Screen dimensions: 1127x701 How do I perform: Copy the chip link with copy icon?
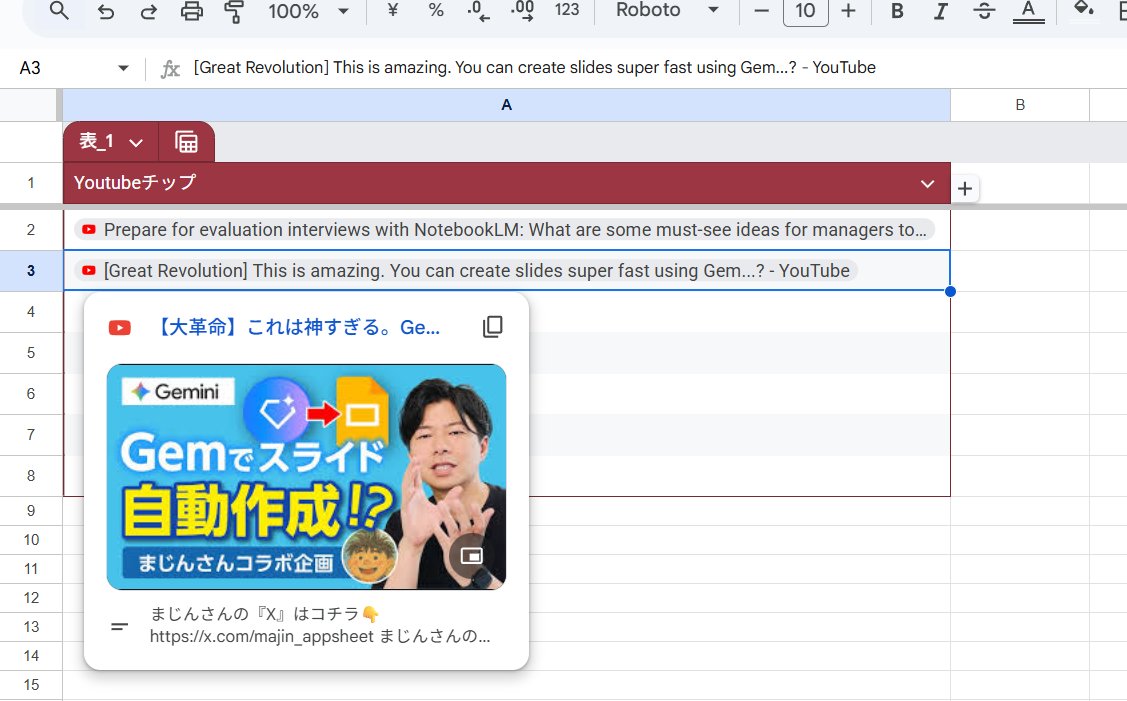point(493,327)
